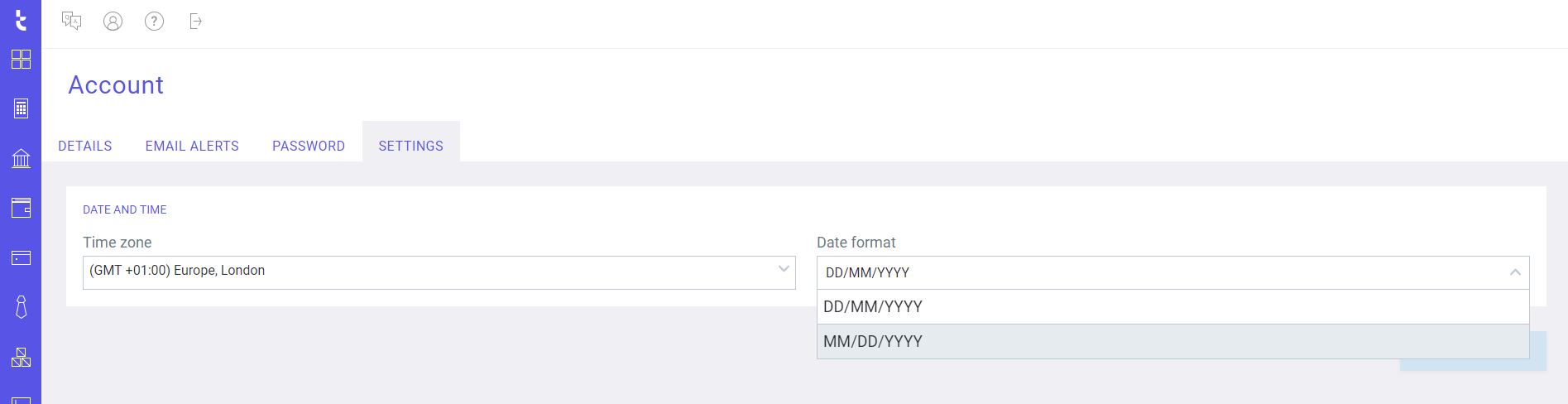The image size is (1568, 404).
Task: Log out using the exit icon
Action: pos(195,21)
